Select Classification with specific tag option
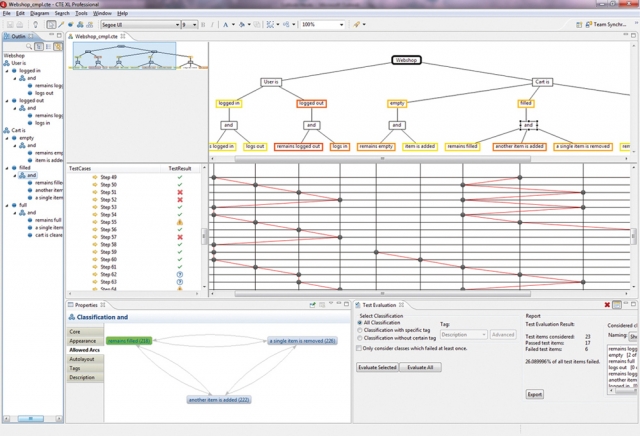Screen dimensions: 640x436 [360, 330]
